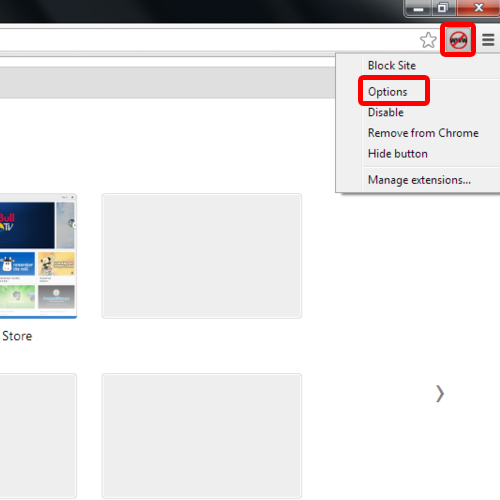Select the empty bottom-middle tile
The height and width of the screenshot is (500, 500).
tap(202, 436)
